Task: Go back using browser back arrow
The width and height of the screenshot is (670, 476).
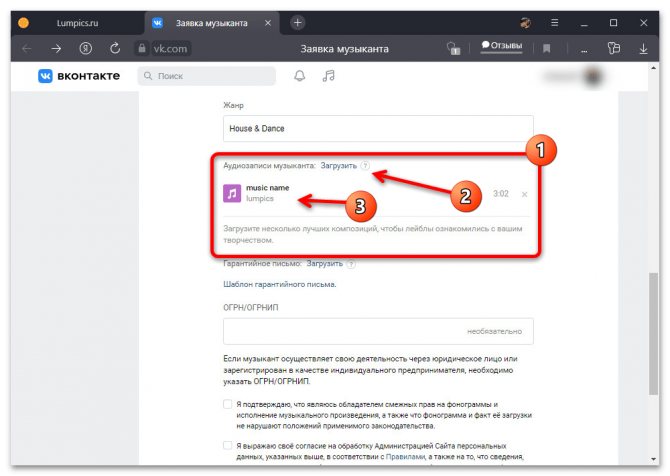Action: (26, 49)
